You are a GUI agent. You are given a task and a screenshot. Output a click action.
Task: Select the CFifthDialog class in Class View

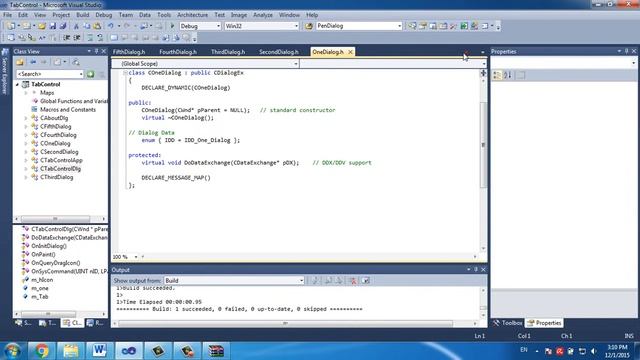point(56,127)
